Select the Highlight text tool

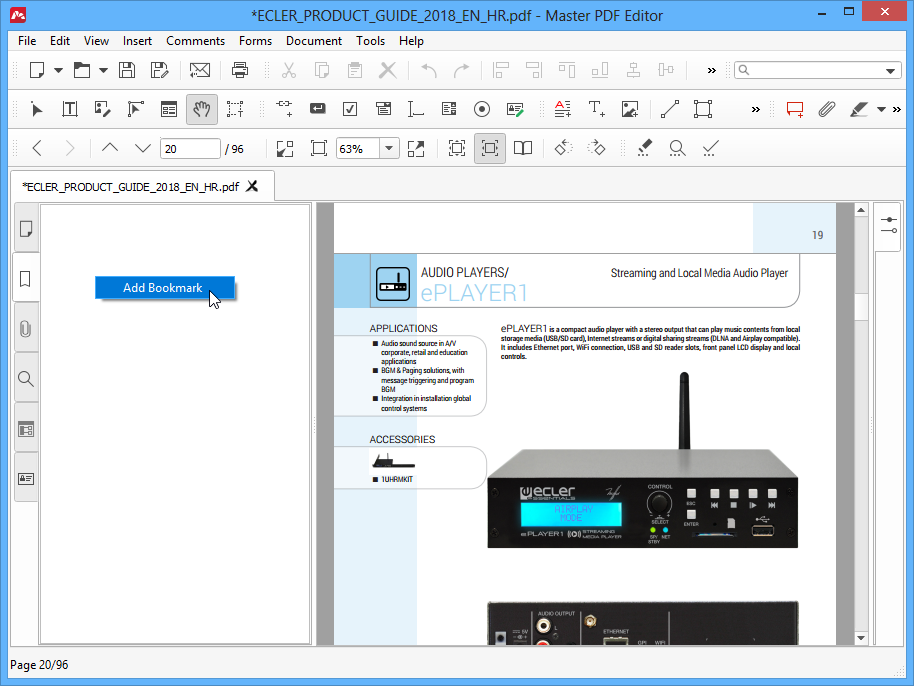point(859,110)
